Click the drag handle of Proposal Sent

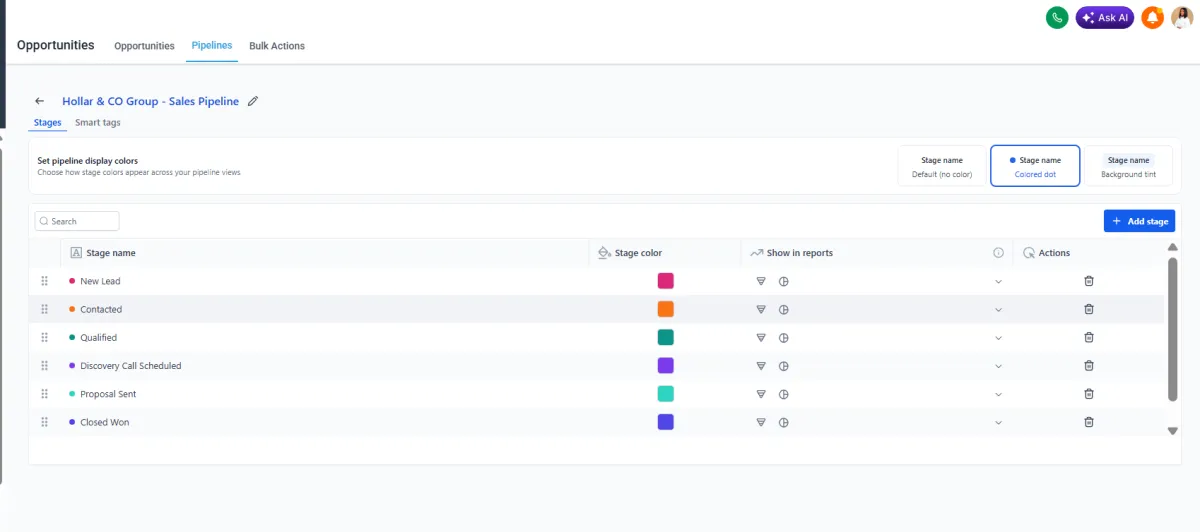[x=44, y=394]
